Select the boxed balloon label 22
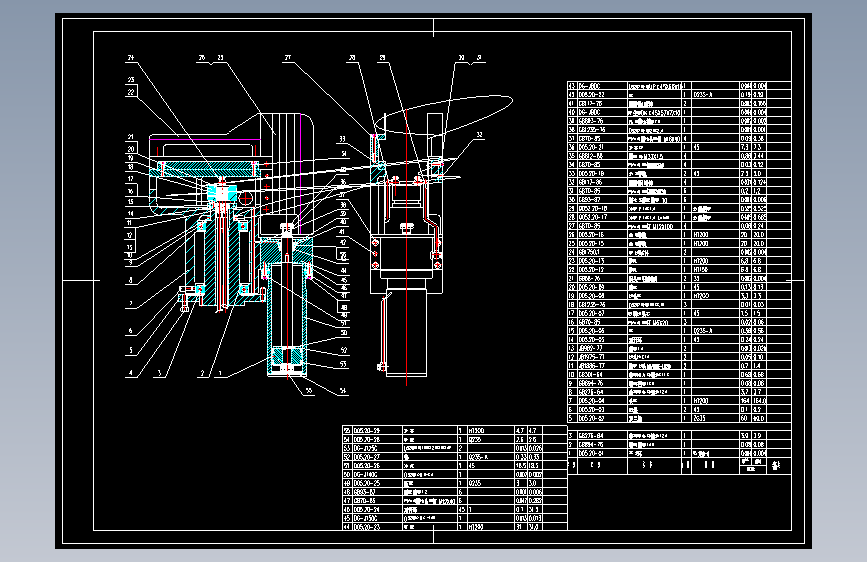867x562 pixels. click(x=131, y=92)
